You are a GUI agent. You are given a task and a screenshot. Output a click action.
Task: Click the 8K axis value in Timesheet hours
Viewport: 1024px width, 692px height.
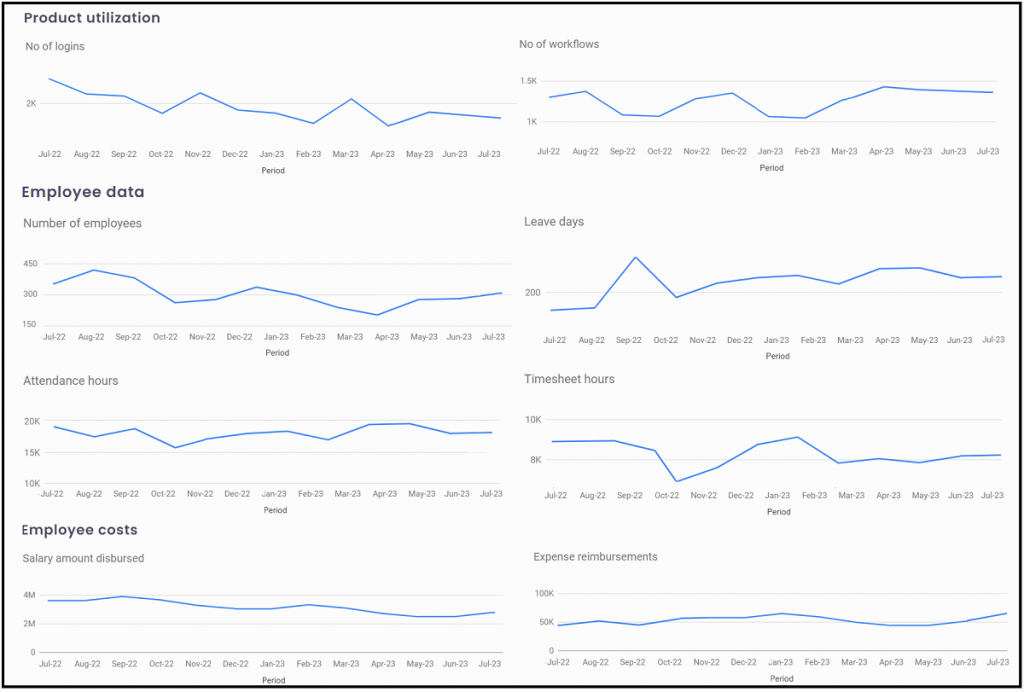coord(536,460)
